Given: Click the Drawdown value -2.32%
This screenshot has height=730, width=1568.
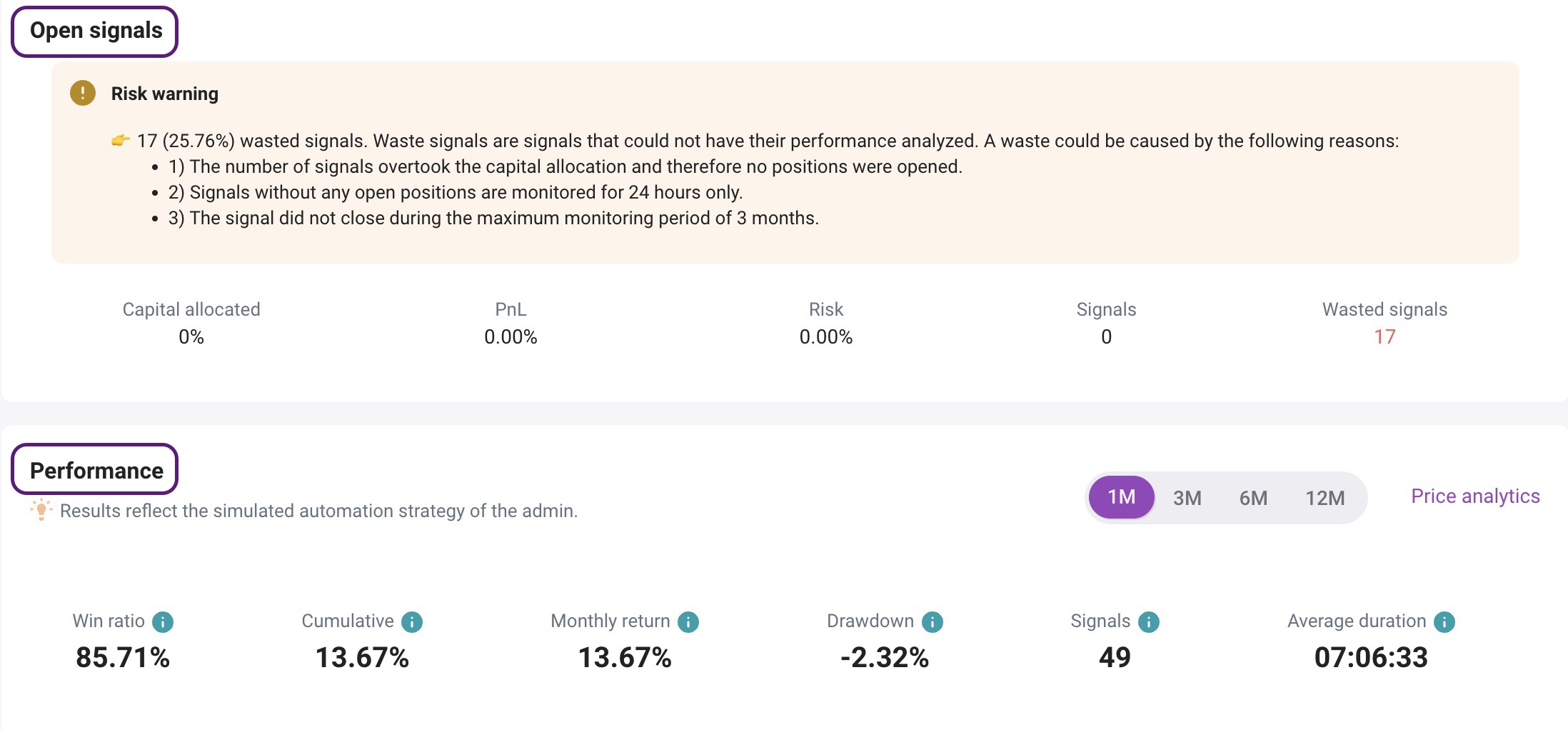Looking at the screenshot, I should (x=885, y=657).
